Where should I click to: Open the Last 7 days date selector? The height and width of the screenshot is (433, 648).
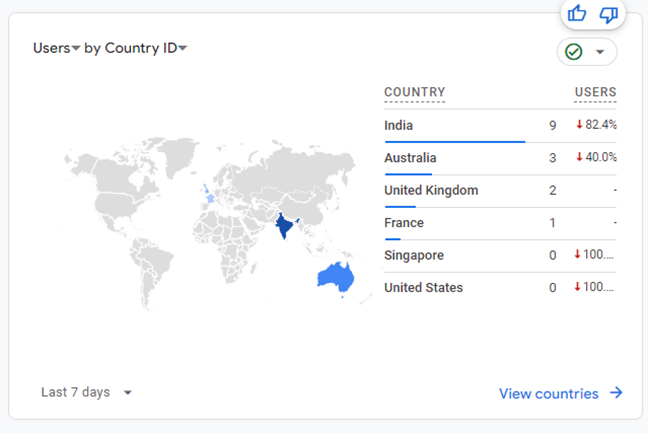(x=86, y=392)
